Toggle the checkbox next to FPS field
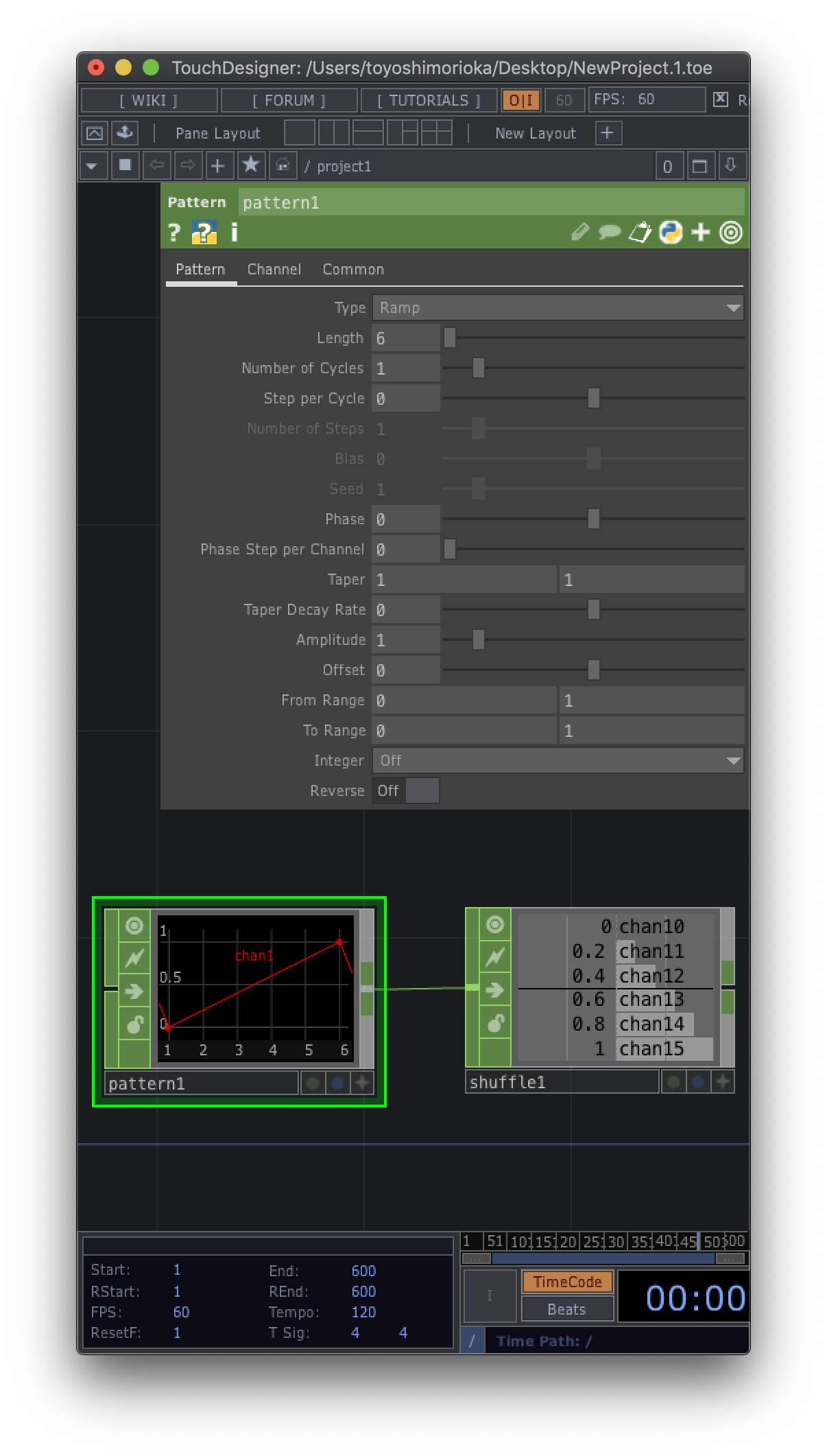827x1456 pixels. click(x=720, y=99)
